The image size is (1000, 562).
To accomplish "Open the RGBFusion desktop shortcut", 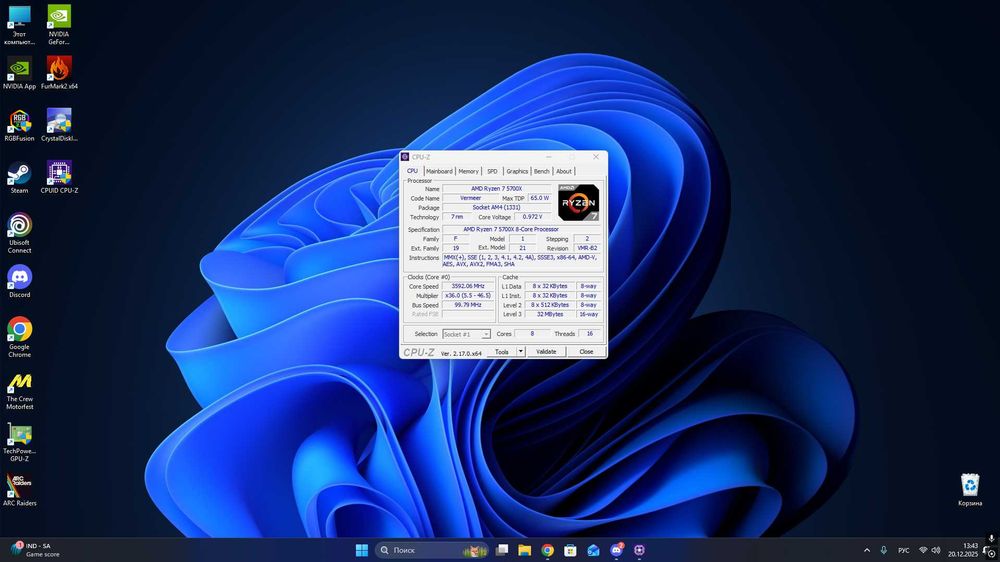I will [x=19, y=125].
